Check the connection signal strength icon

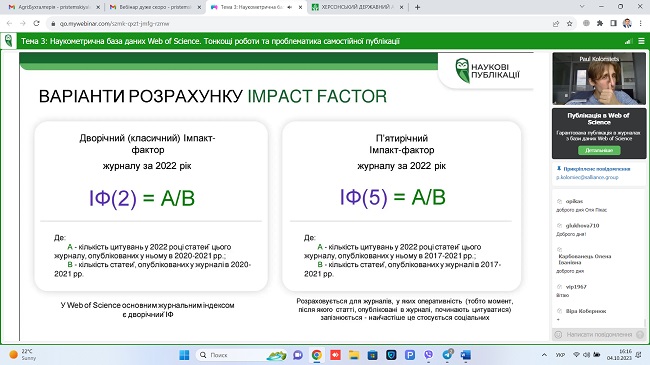click(x=628, y=41)
